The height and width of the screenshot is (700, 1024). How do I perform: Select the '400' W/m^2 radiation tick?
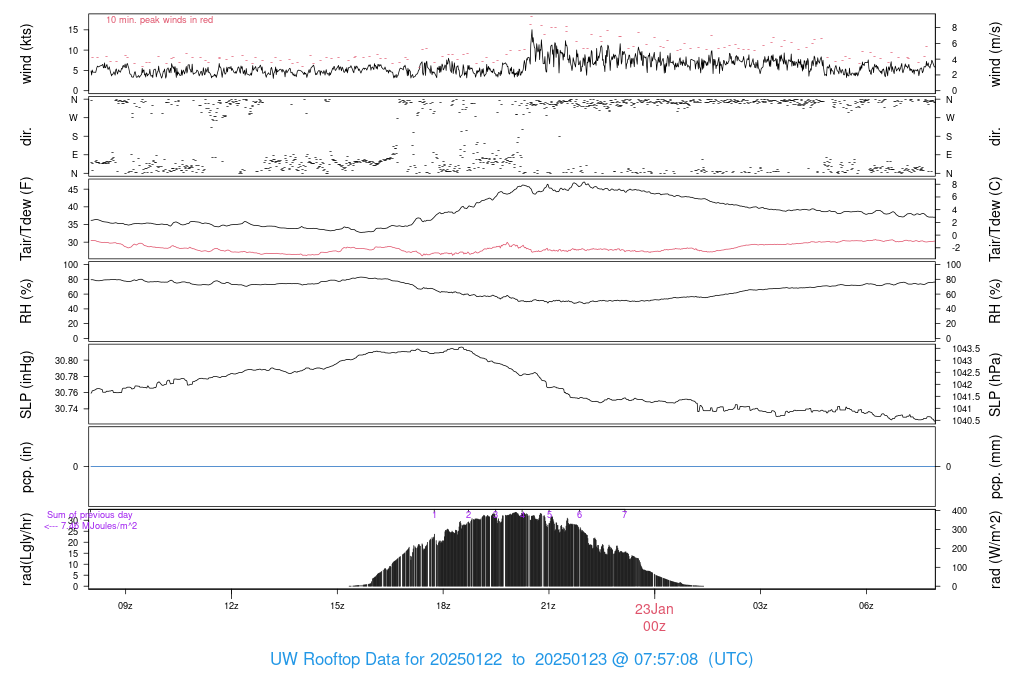pyautogui.click(x=959, y=511)
